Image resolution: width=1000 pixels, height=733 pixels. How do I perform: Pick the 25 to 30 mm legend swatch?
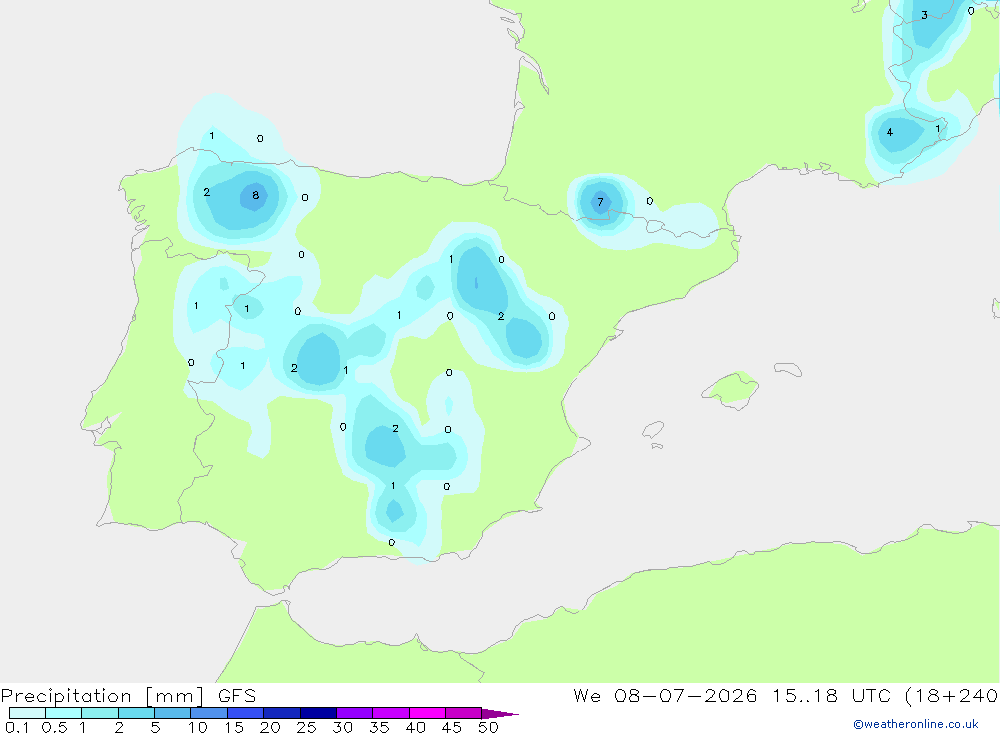(318, 713)
